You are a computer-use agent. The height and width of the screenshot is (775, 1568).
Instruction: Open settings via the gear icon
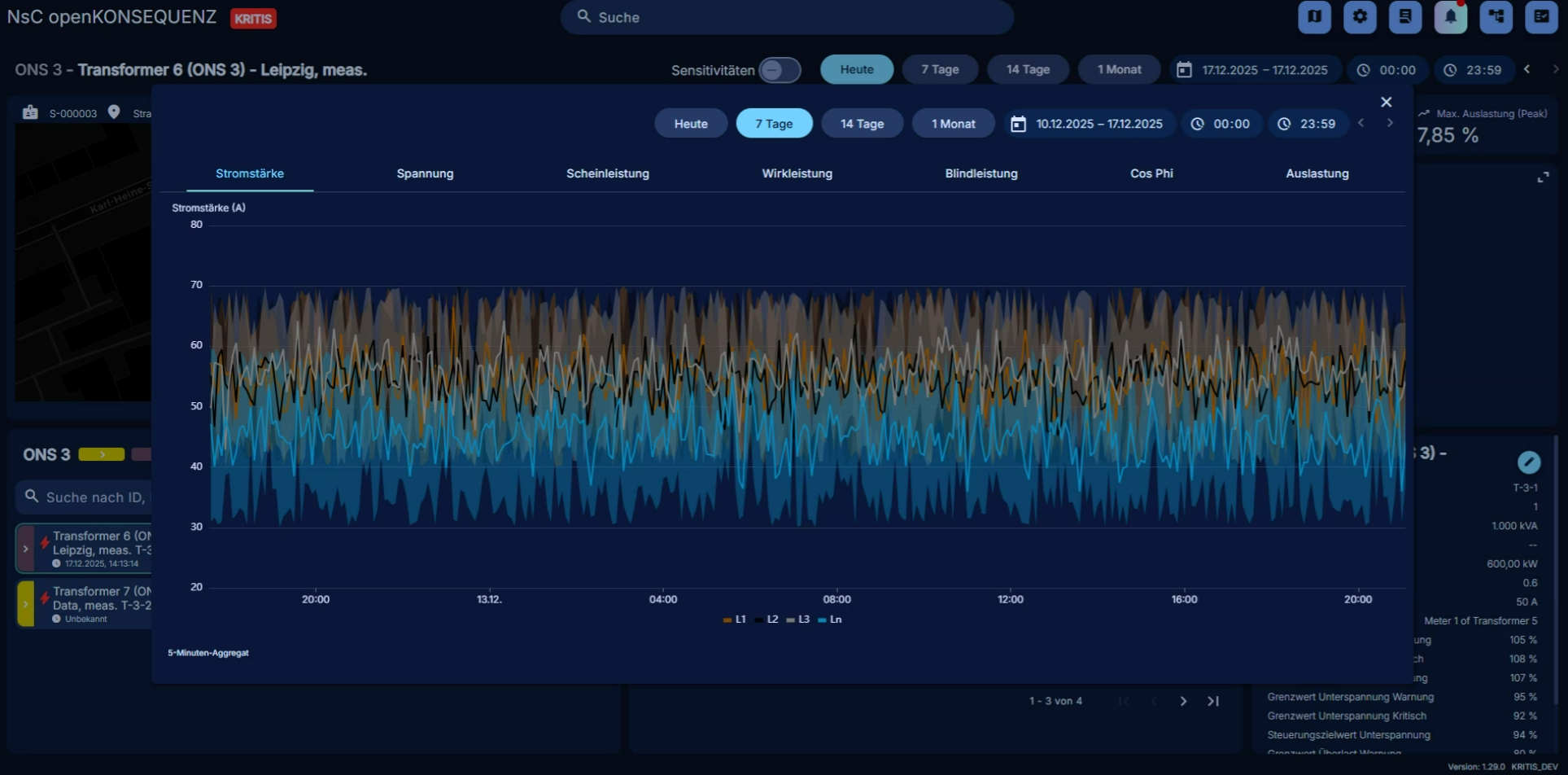tap(1360, 17)
